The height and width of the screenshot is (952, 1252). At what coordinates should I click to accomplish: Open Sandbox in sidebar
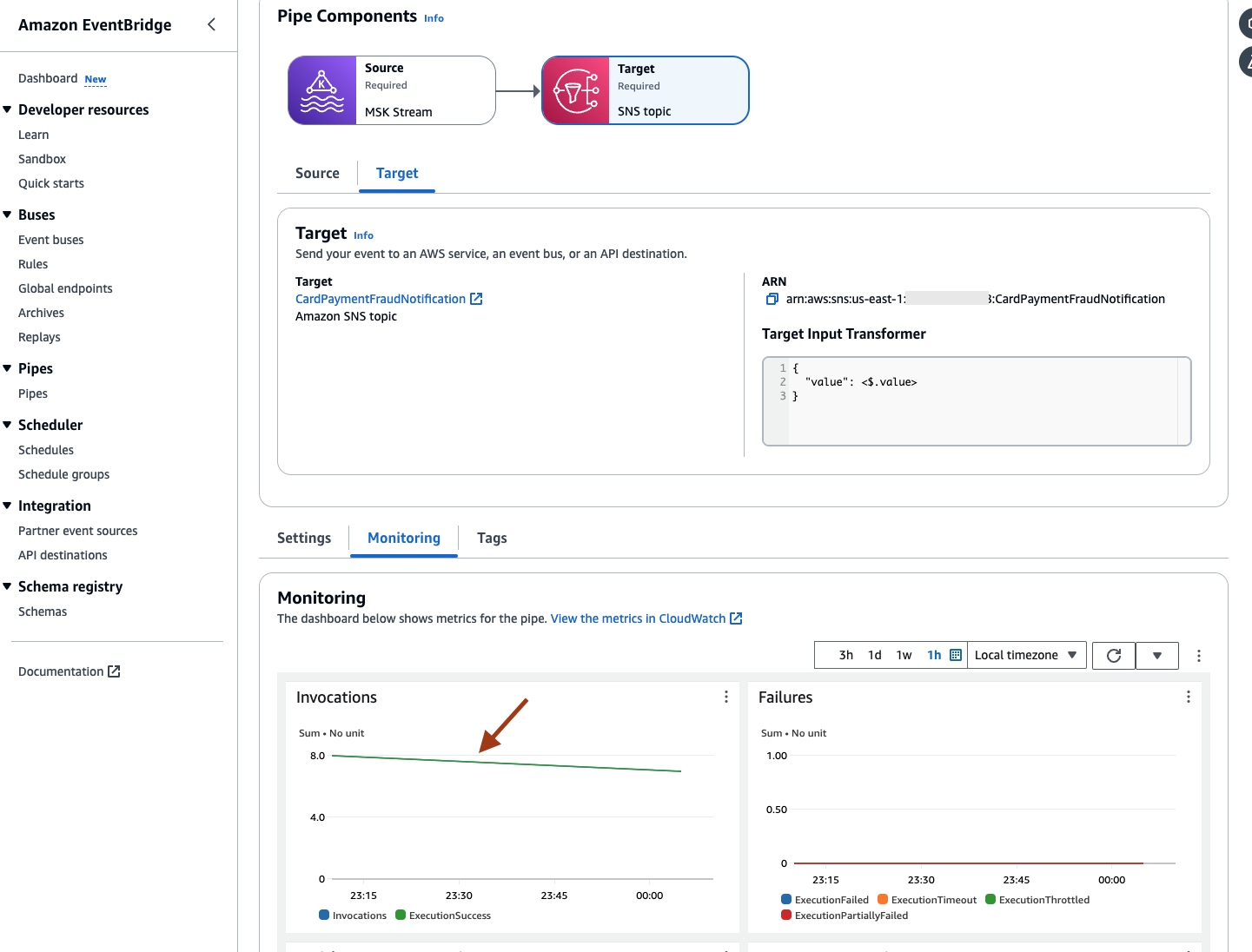(x=43, y=159)
